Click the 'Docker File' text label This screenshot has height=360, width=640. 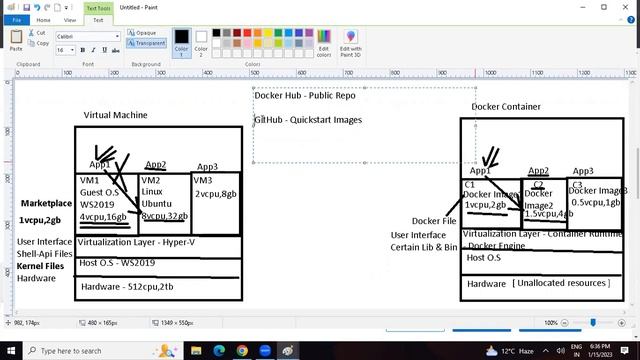(x=433, y=221)
